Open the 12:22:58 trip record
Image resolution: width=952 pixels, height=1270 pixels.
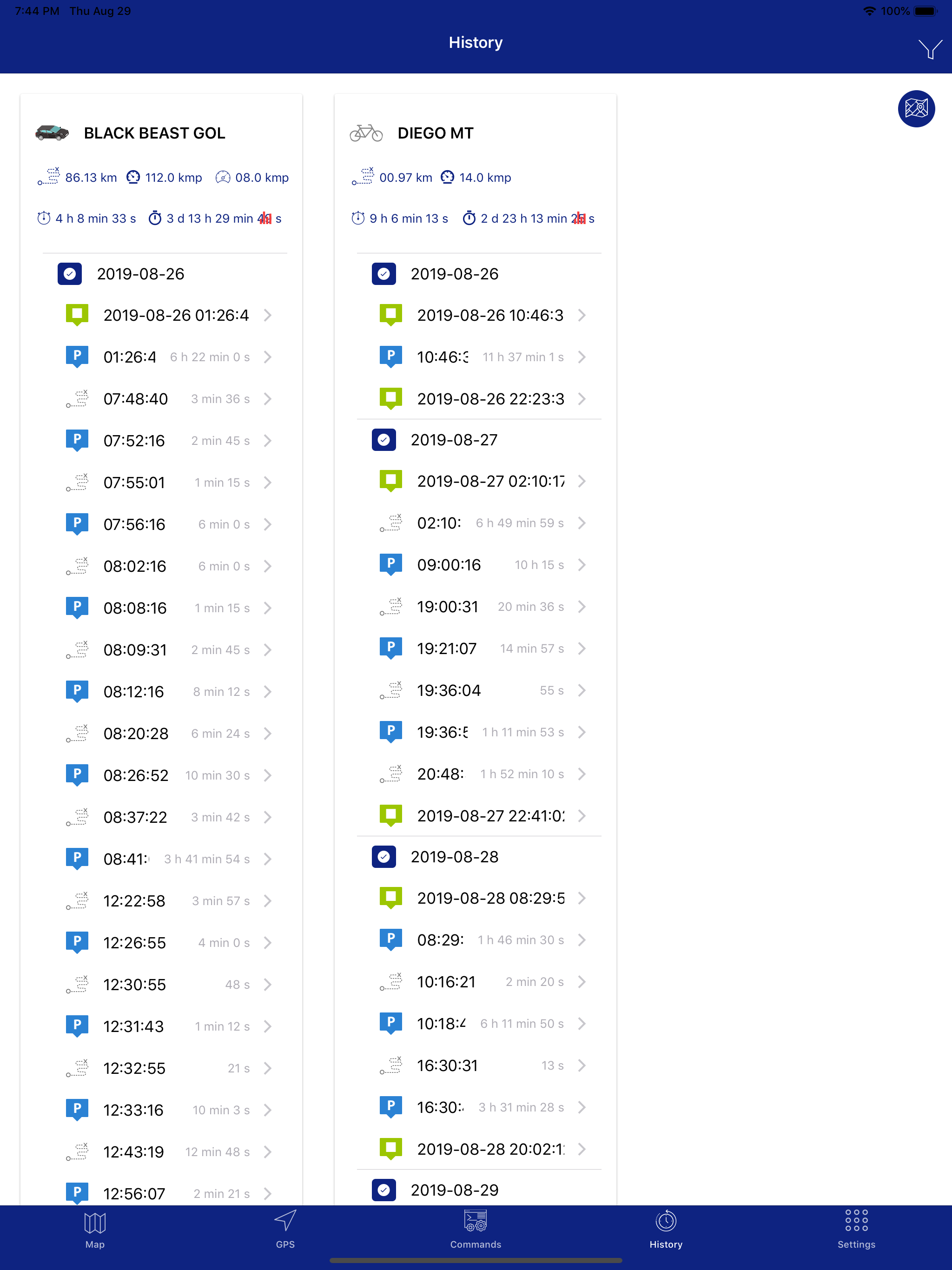268,900
